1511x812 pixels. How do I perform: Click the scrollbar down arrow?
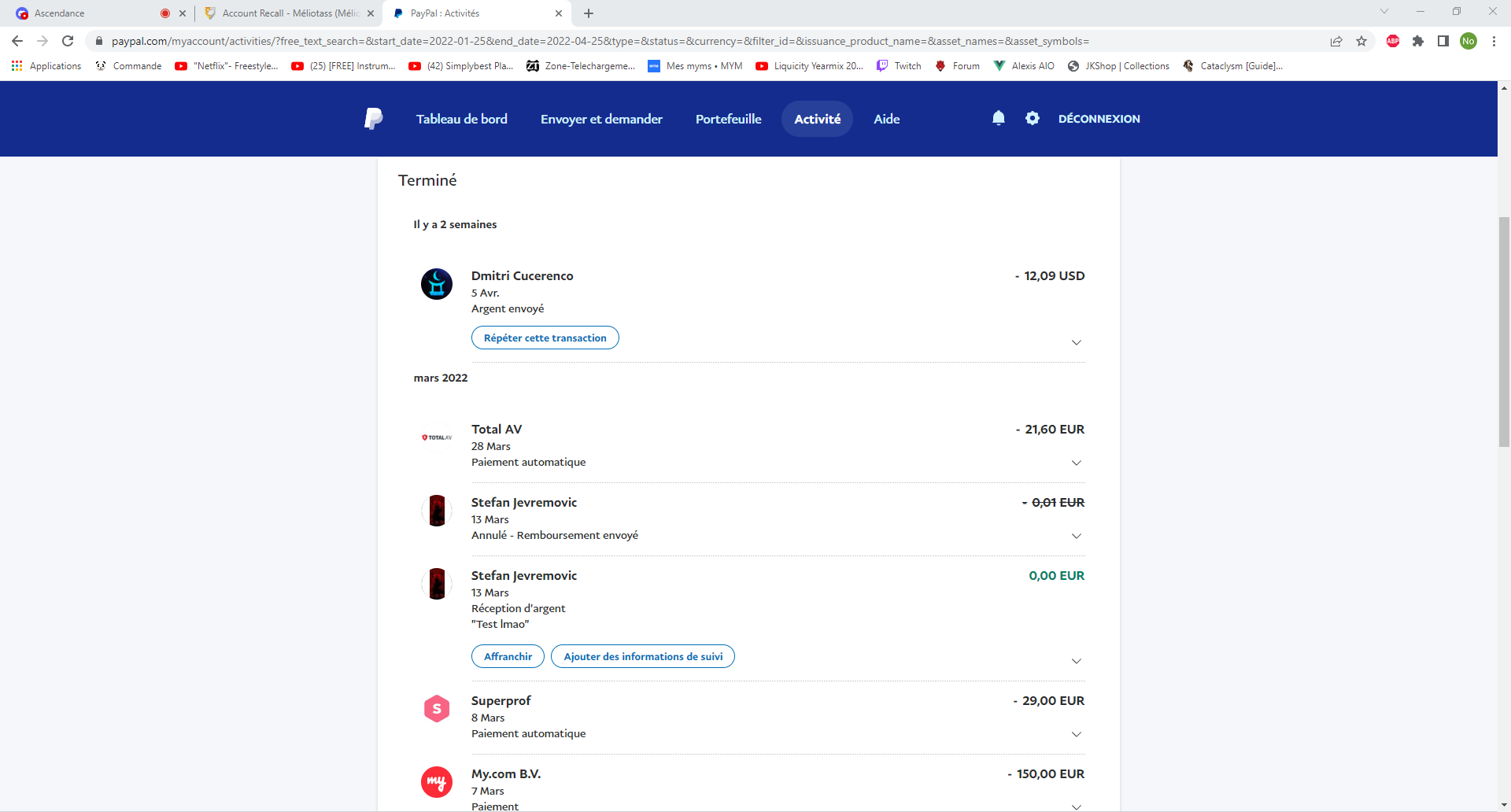pos(1504,805)
